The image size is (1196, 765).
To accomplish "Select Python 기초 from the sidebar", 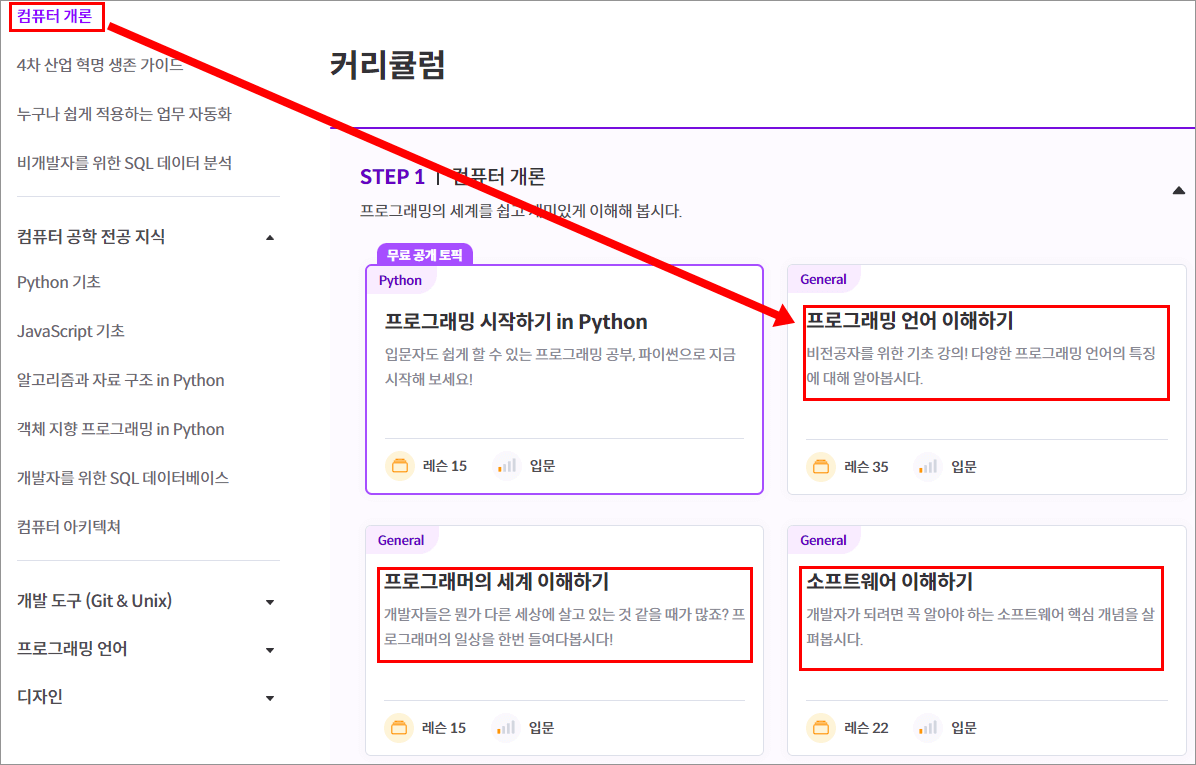I will point(59,282).
